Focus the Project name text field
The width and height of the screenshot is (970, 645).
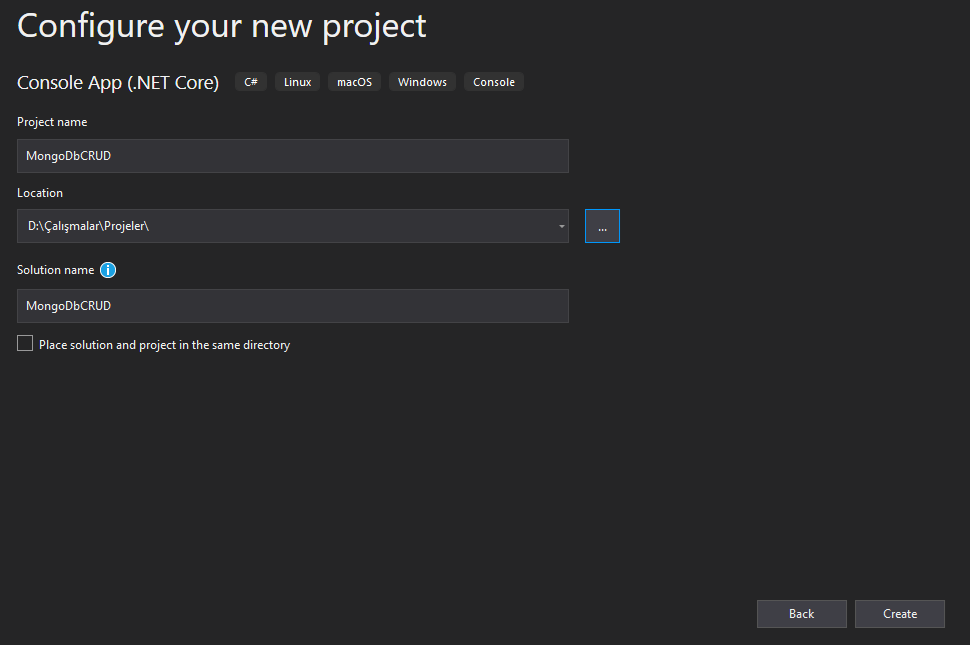293,156
